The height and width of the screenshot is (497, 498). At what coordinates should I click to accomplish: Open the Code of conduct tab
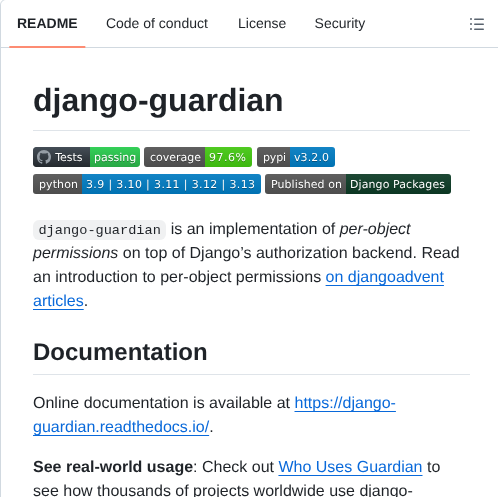pyautogui.click(x=157, y=24)
